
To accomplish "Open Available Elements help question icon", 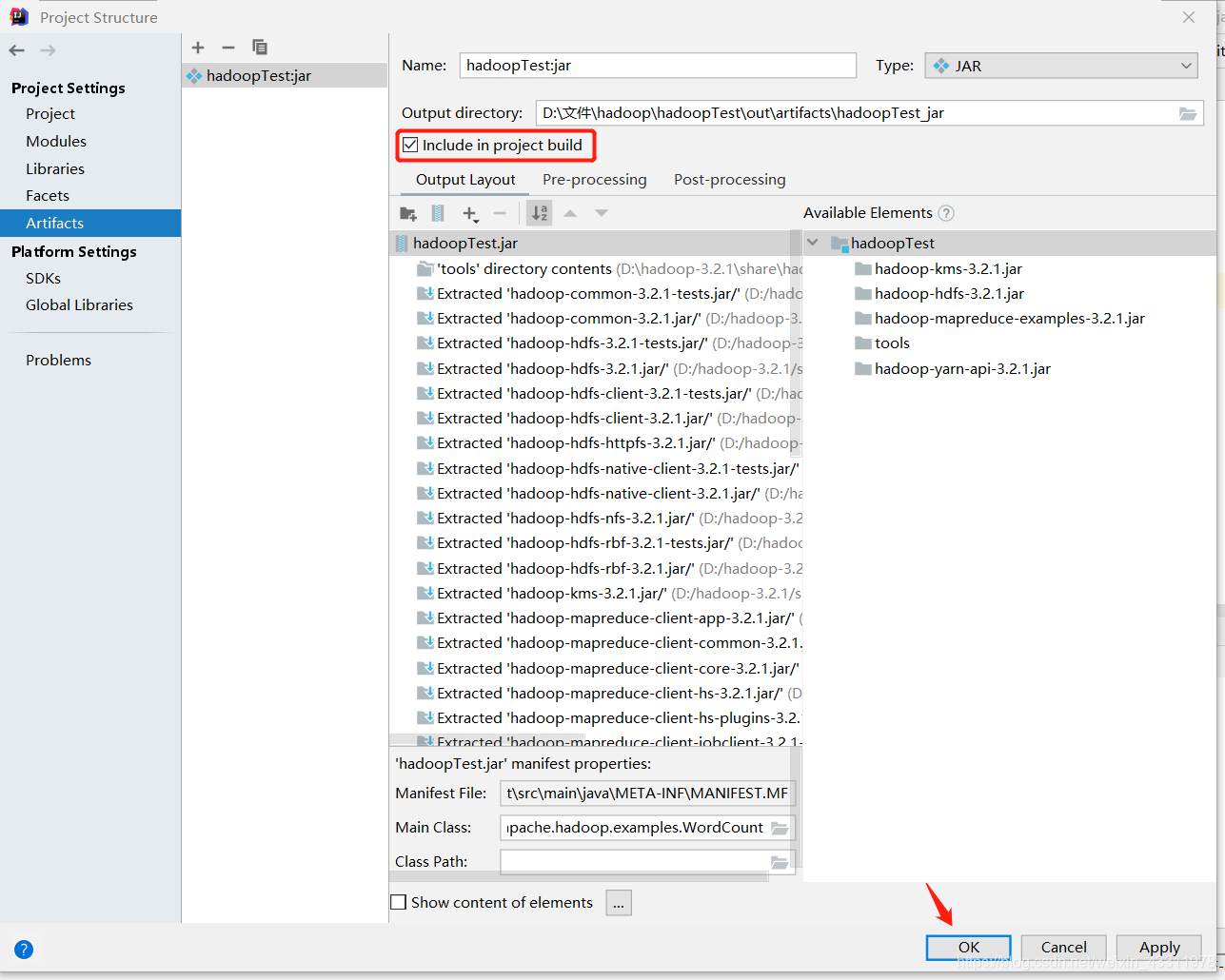I will (946, 213).
